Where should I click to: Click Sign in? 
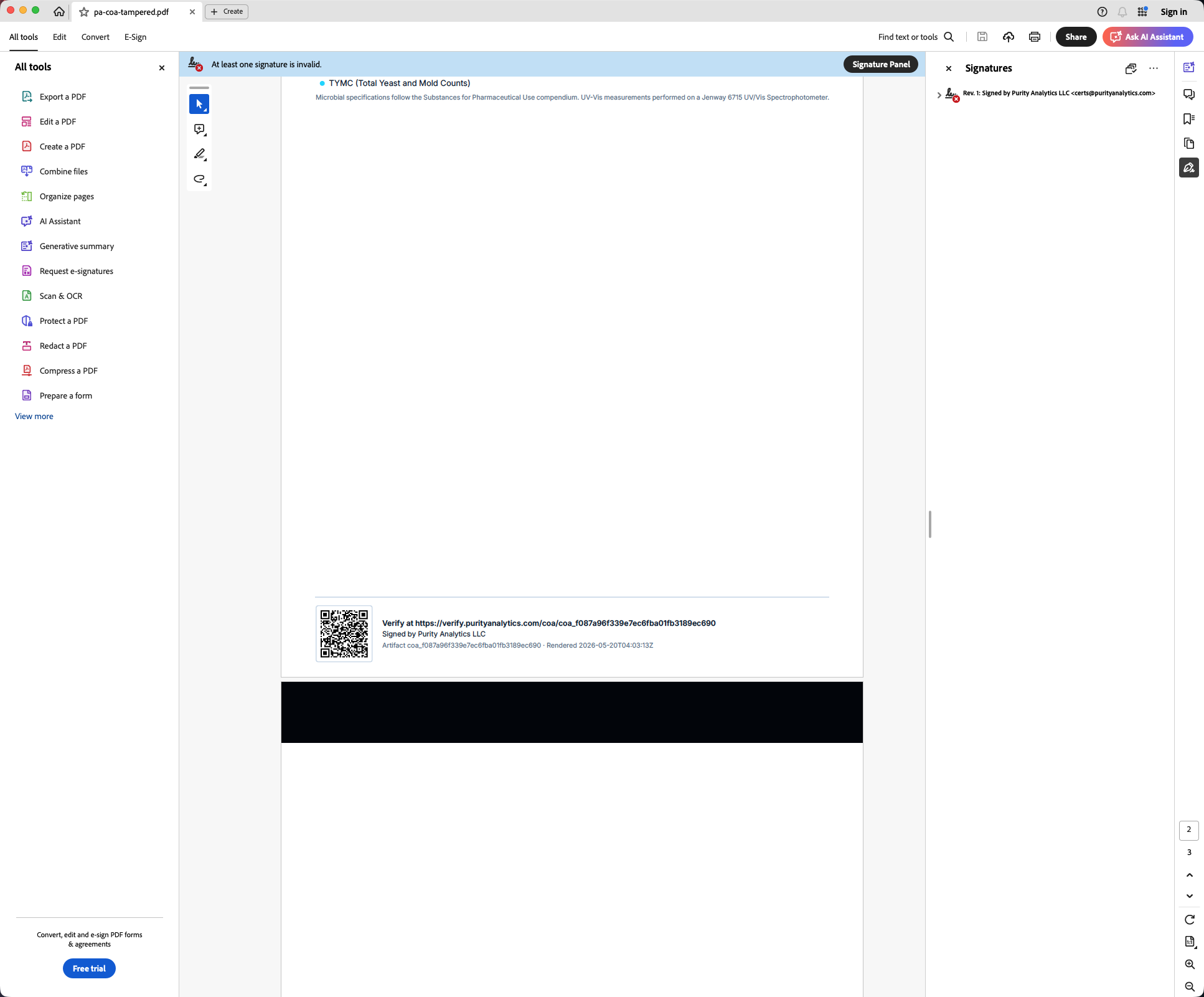click(x=1173, y=12)
